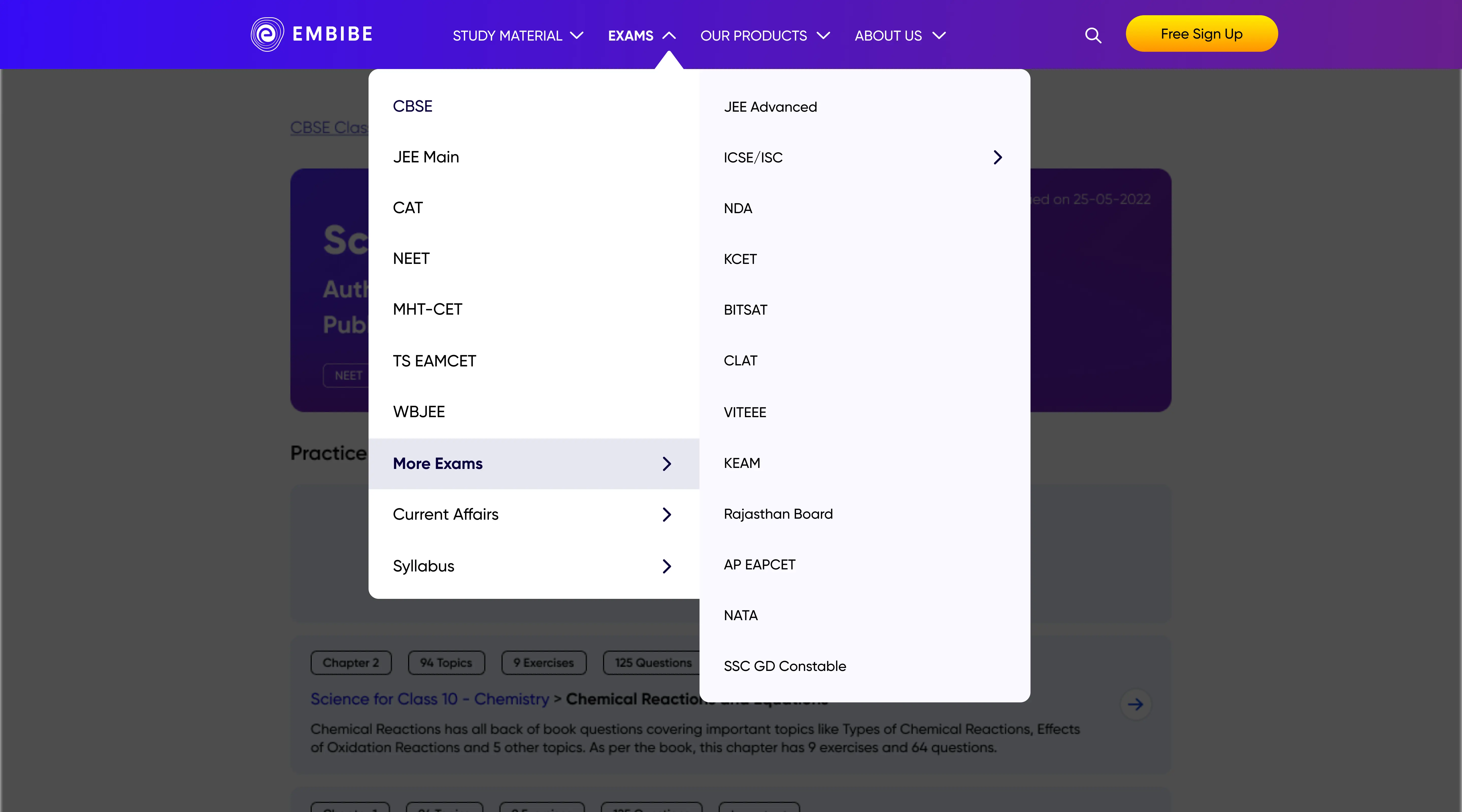The image size is (1462, 812).
Task: Select TS EAMCET exam option
Action: coord(434,361)
